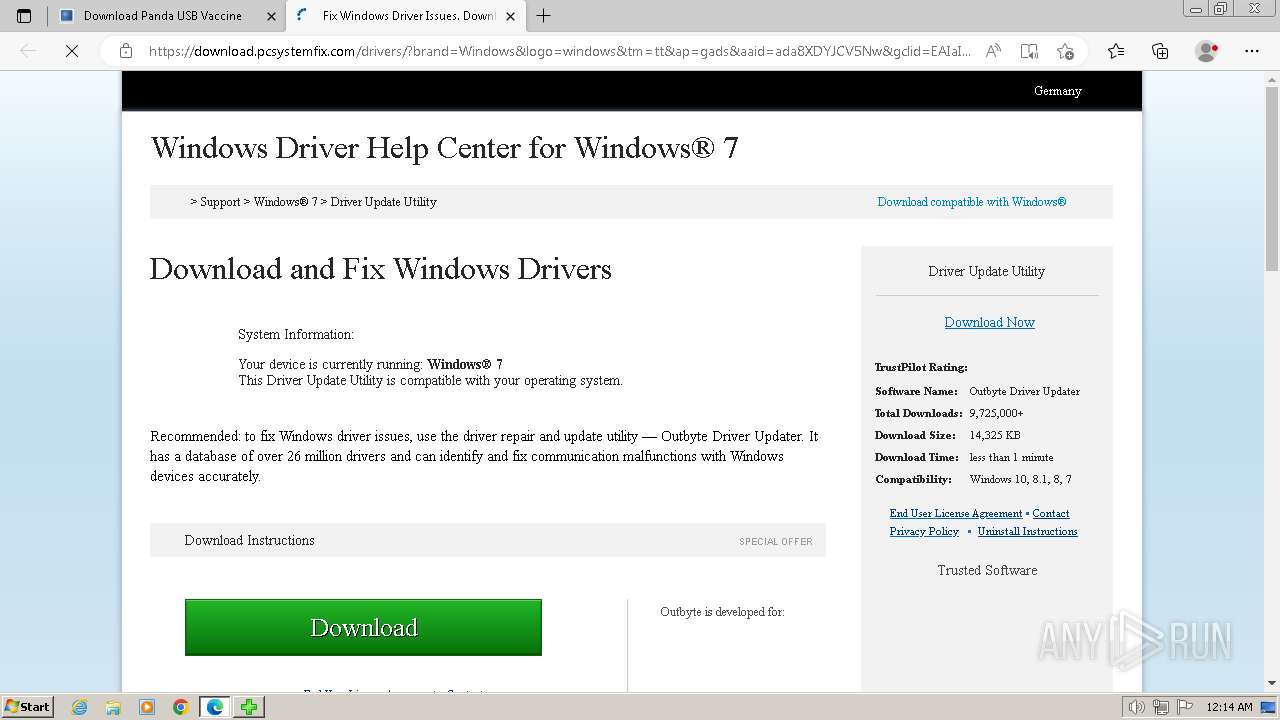The image size is (1280, 720).
Task: Open the Favorites list
Action: (x=1116, y=51)
